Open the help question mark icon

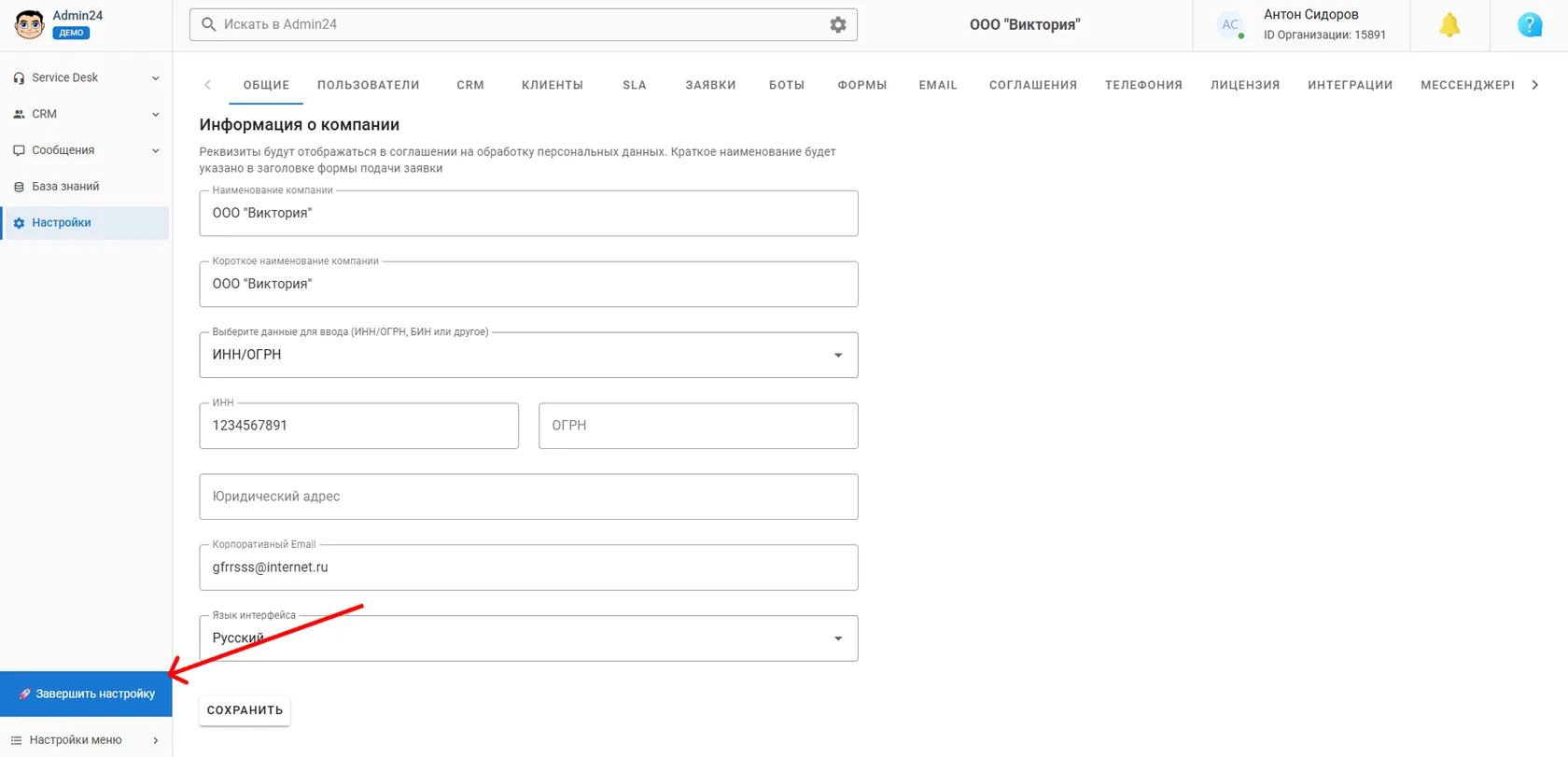[x=1530, y=25]
